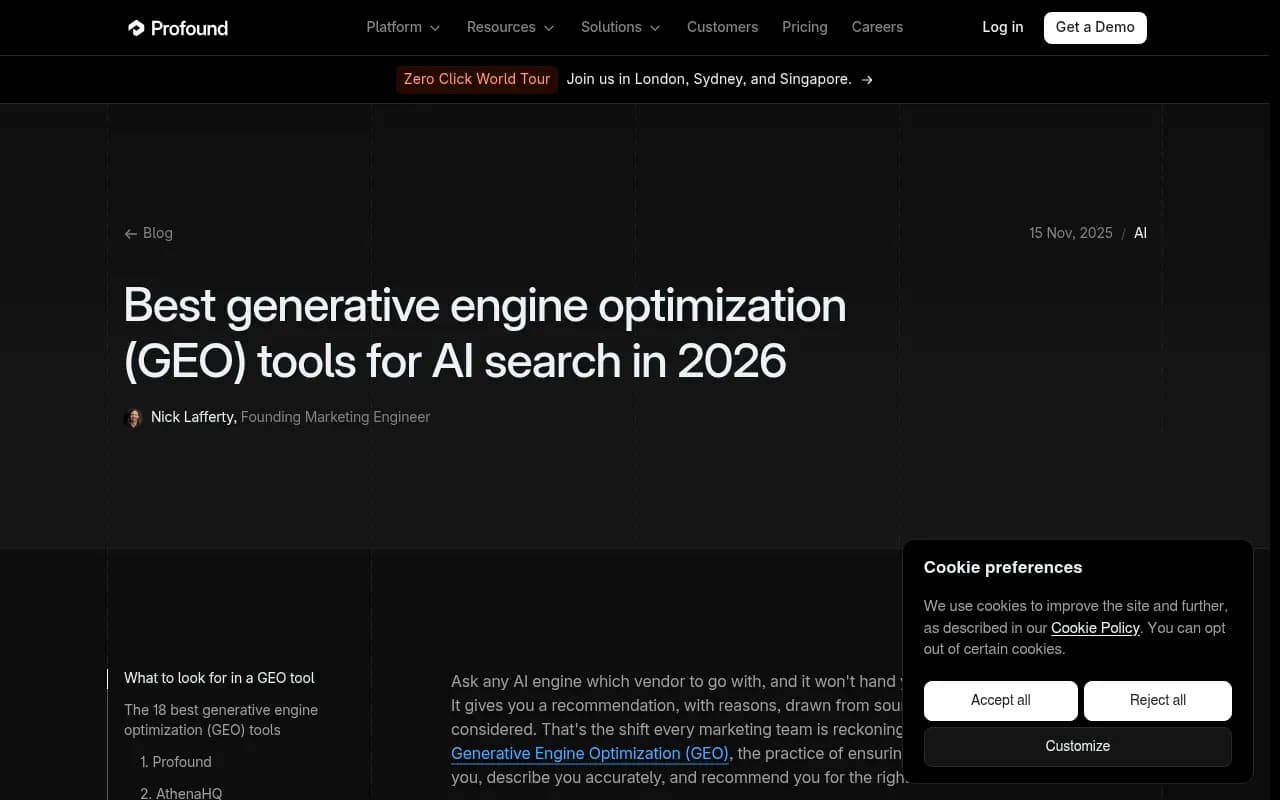This screenshot has width=1280, height=800.
Task: Open the AI category tag
Action: (x=1140, y=233)
